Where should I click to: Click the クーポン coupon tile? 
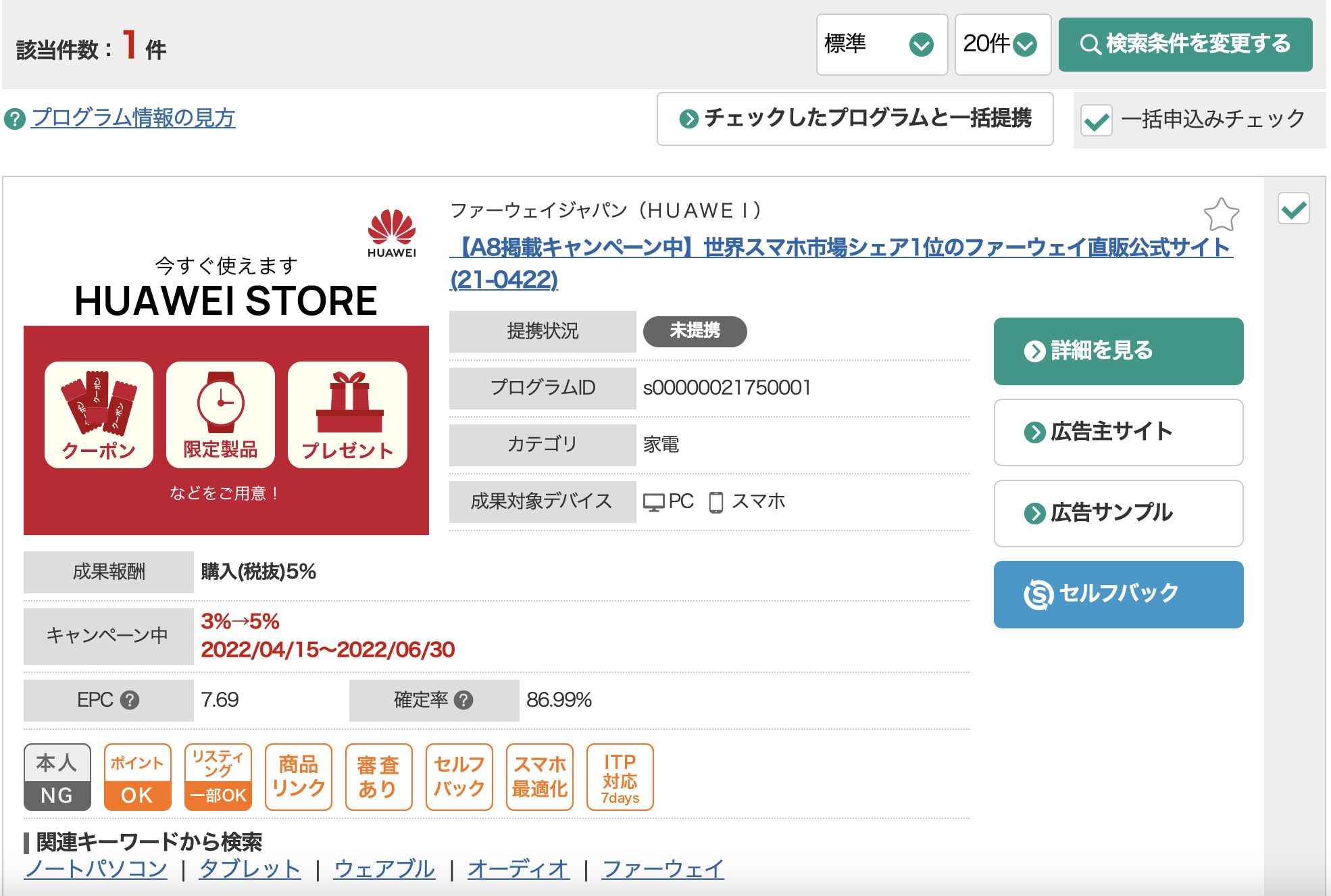coord(99,415)
